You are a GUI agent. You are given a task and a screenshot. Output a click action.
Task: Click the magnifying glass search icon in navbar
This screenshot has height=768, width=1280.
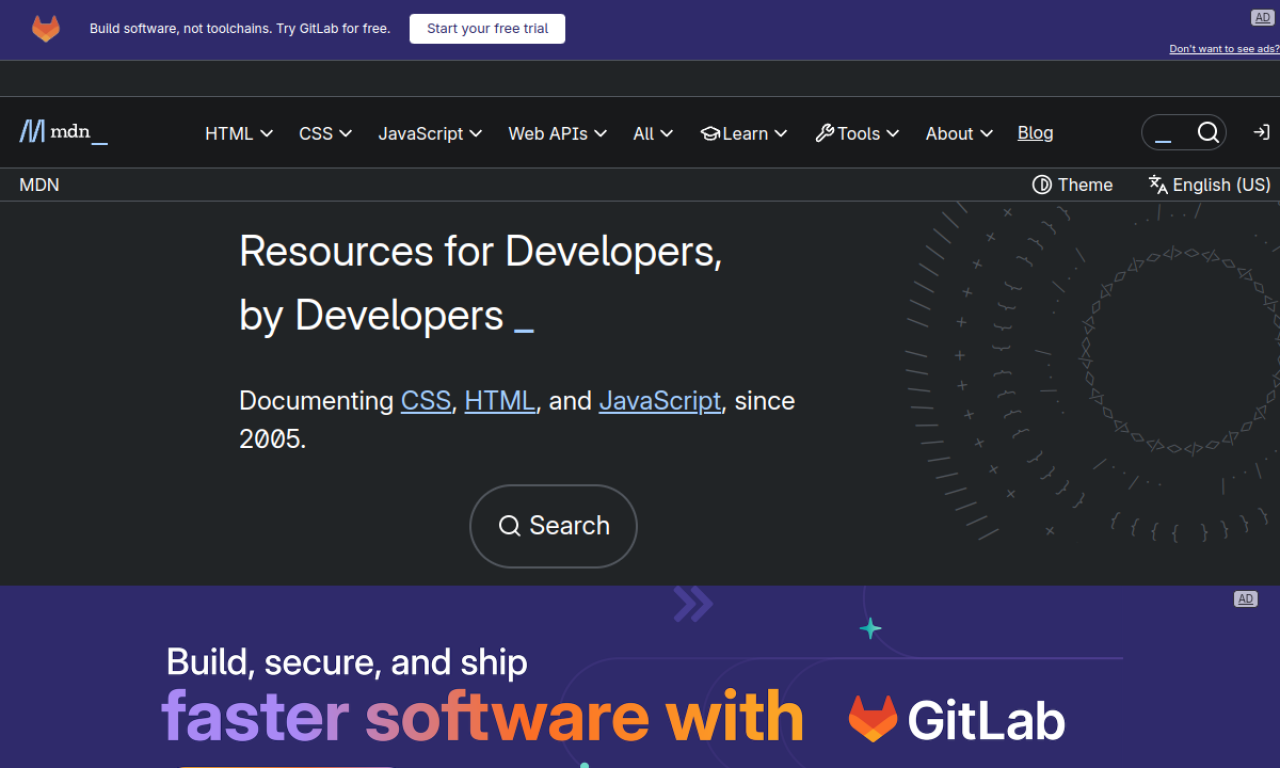[1208, 132]
